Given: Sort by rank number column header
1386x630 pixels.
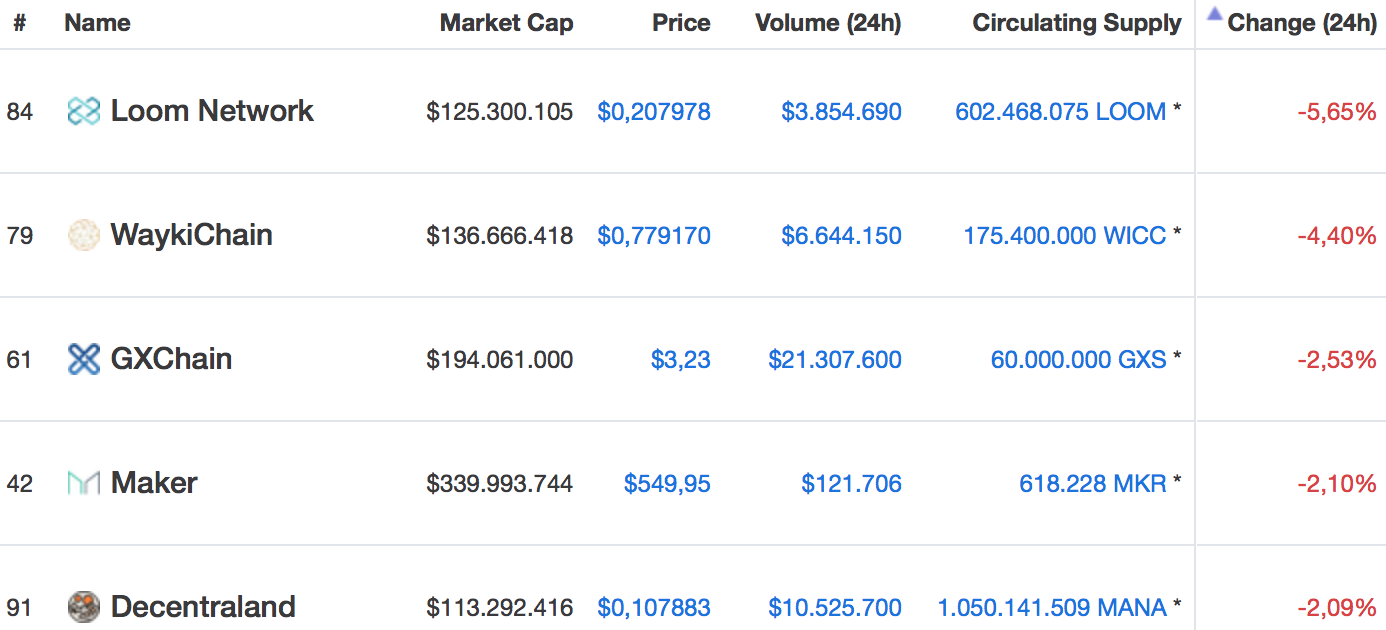Looking at the screenshot, I should pyautogui.click(x=19, y=23).
